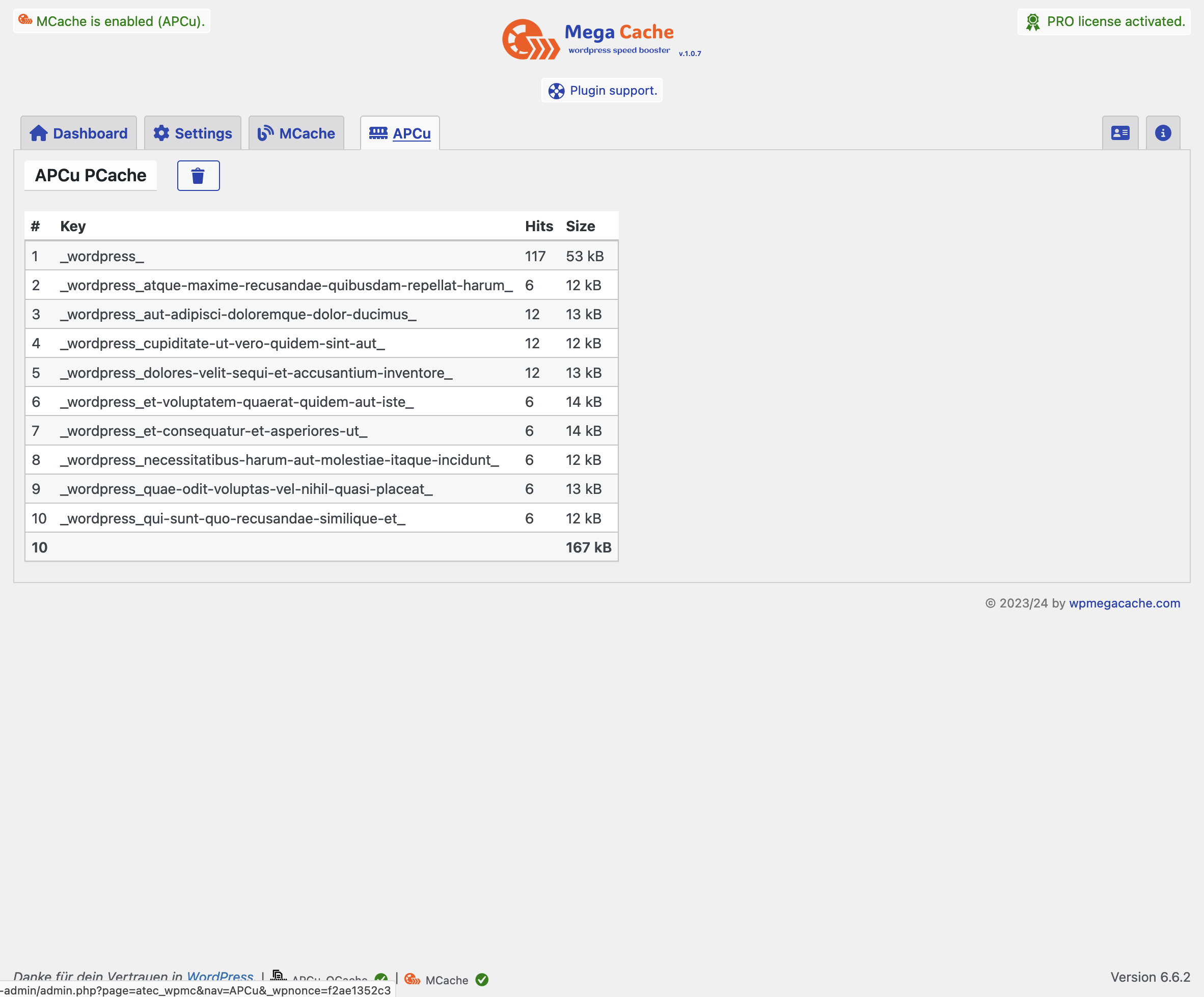Click the _wordpress_ key row

[x=102, y=256]
